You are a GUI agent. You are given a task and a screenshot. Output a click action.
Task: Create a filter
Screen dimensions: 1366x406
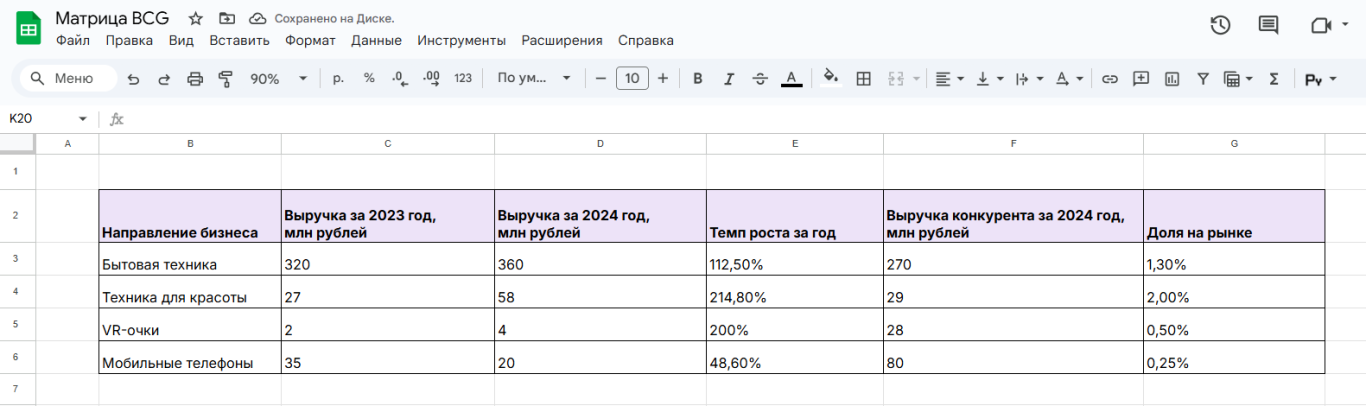[x=1203, y=78]
